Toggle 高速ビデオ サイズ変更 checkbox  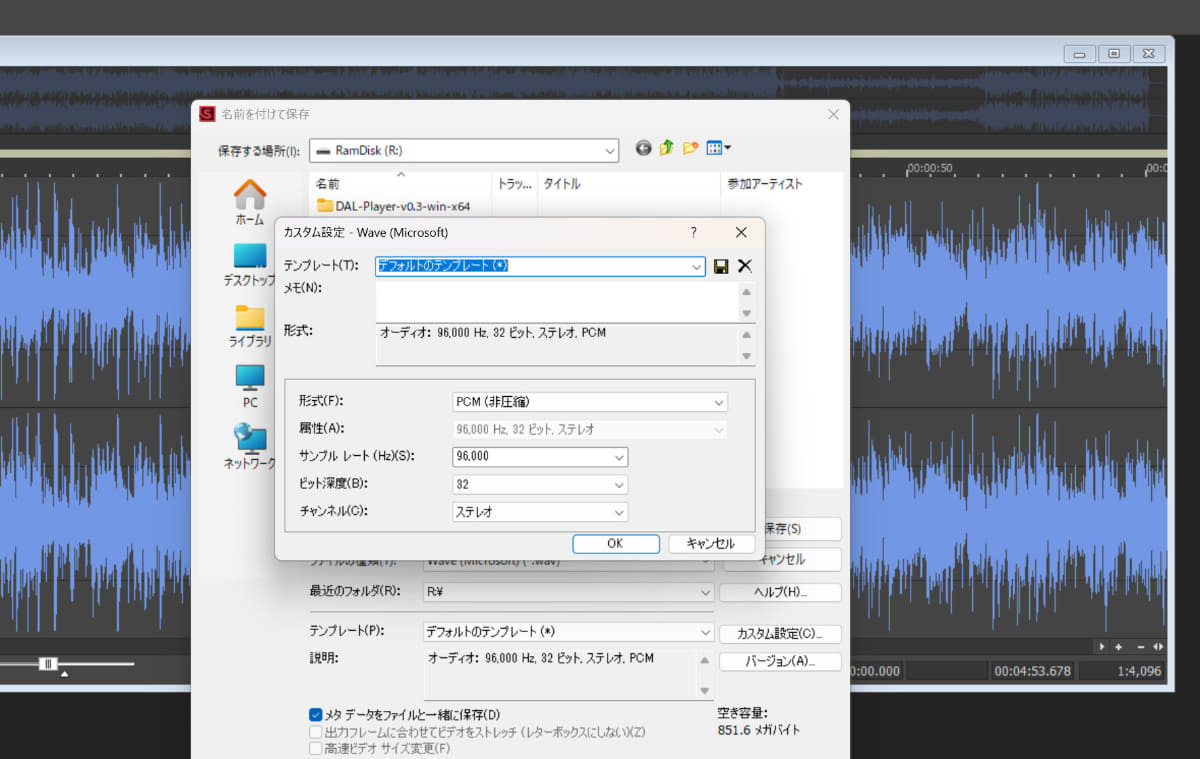(x=316, y=748)
